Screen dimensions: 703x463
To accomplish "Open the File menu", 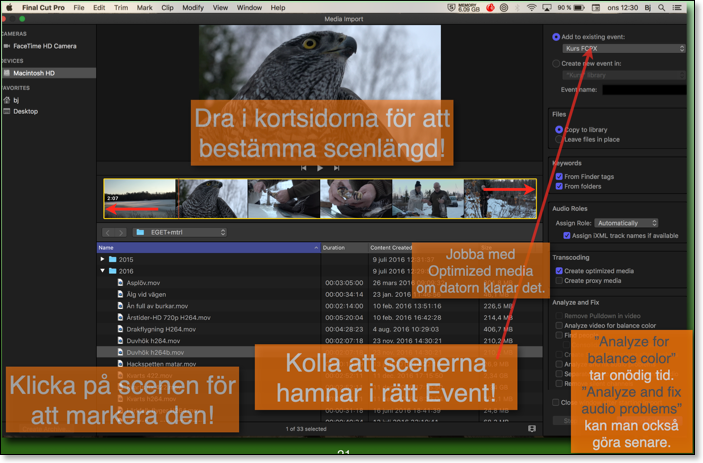I will click(79, 8).
